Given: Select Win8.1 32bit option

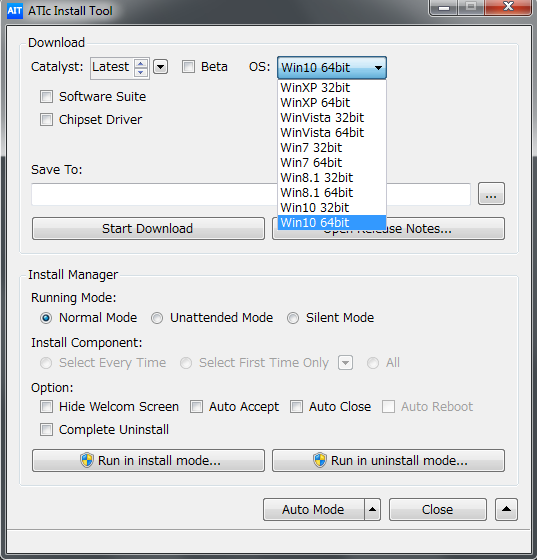Looking at the screenshot, I should 332,178.
